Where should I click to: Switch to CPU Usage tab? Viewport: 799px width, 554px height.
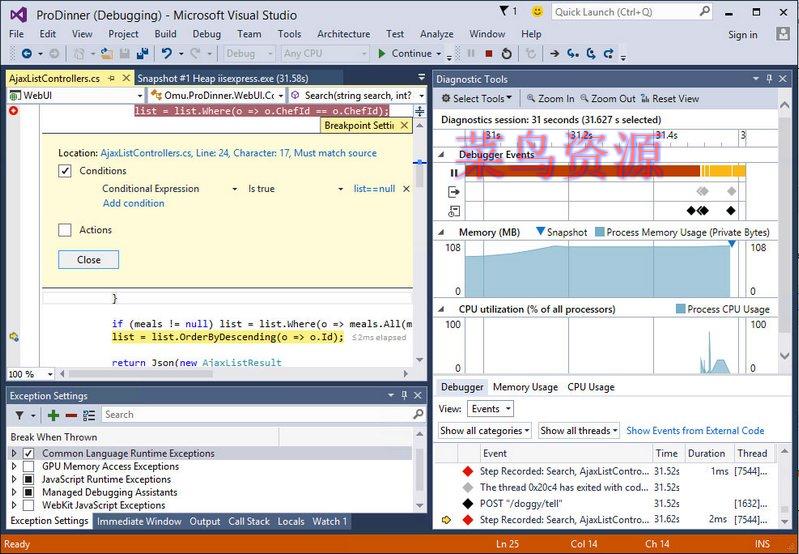pyautogui.click(x=591, y=387)
